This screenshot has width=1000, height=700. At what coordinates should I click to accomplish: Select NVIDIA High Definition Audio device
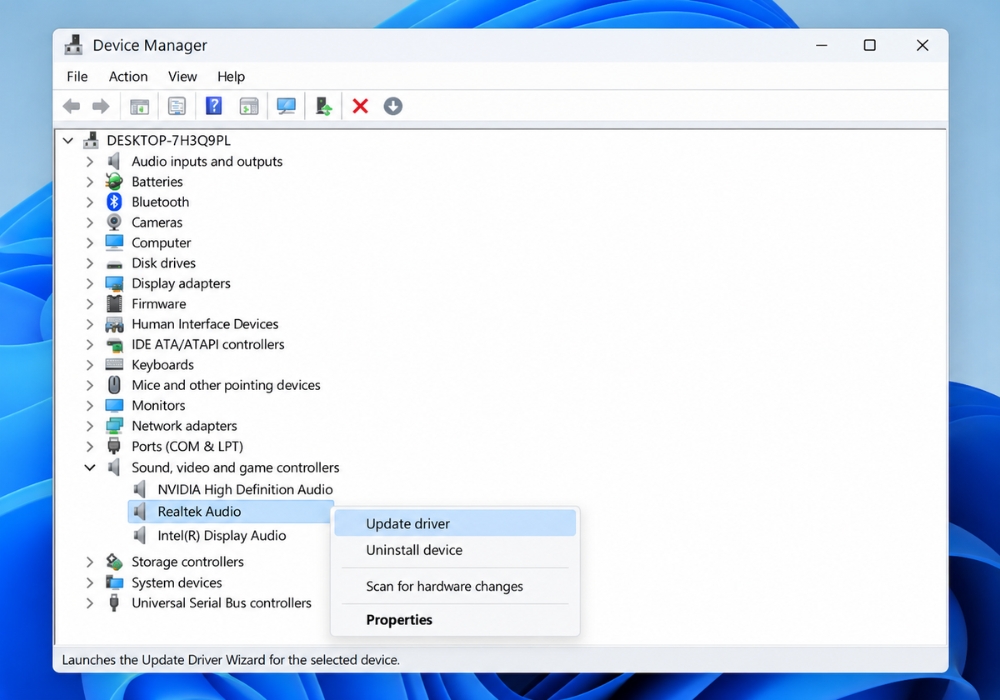[x=245, y=490]
